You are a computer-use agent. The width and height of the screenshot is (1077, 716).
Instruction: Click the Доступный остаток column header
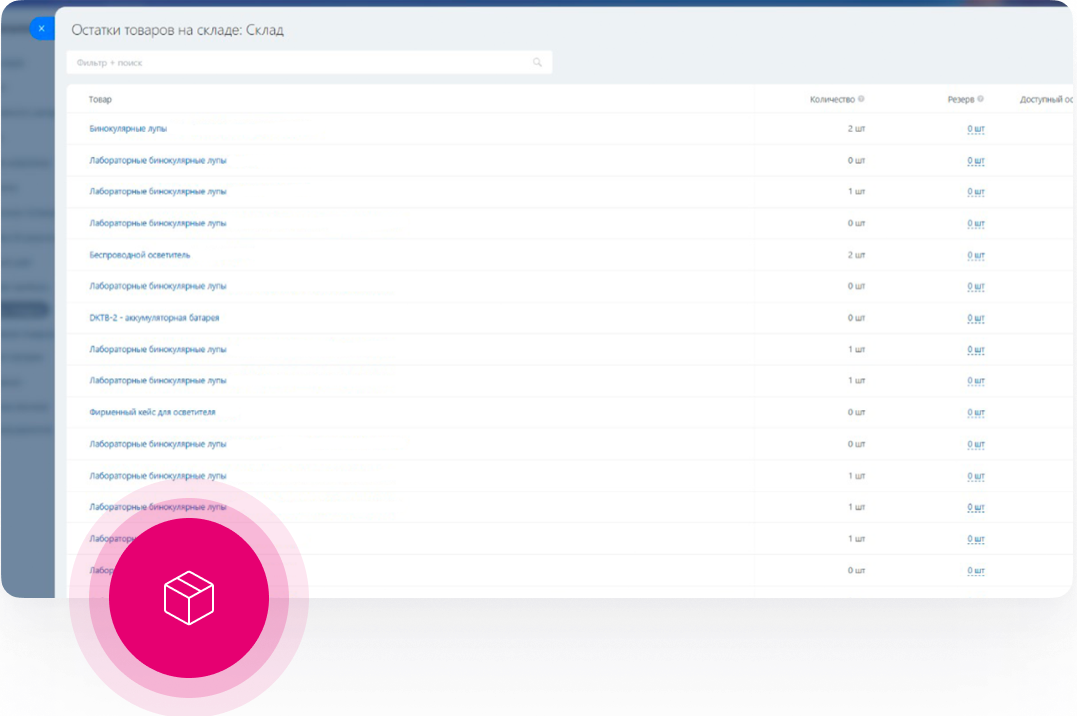pyautogui.click(x=1046, y=99)
